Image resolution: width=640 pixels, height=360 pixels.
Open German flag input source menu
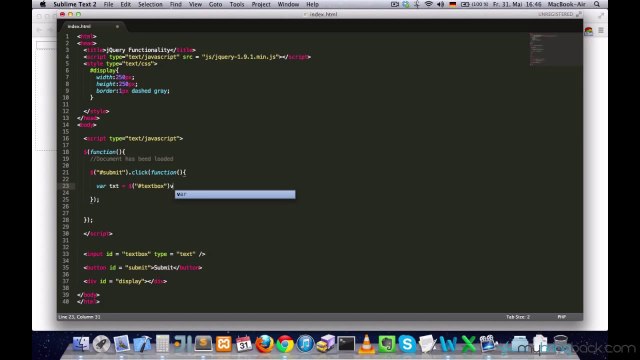(452, 4)
